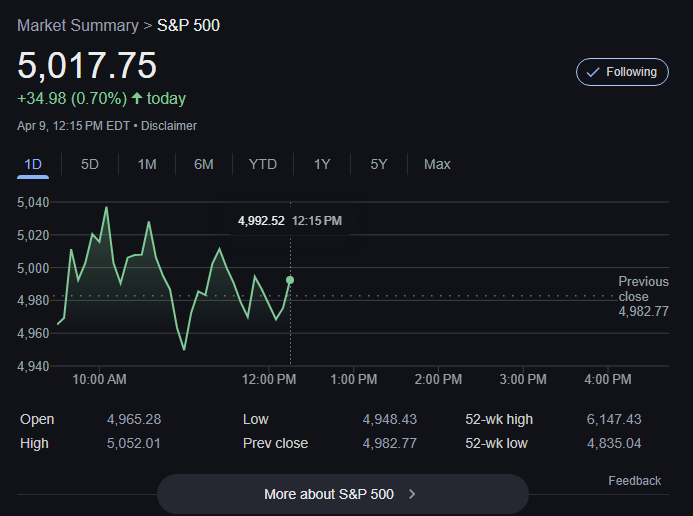Select the YTD range tab
Viewport: 693px width, 516px height.
263,164
